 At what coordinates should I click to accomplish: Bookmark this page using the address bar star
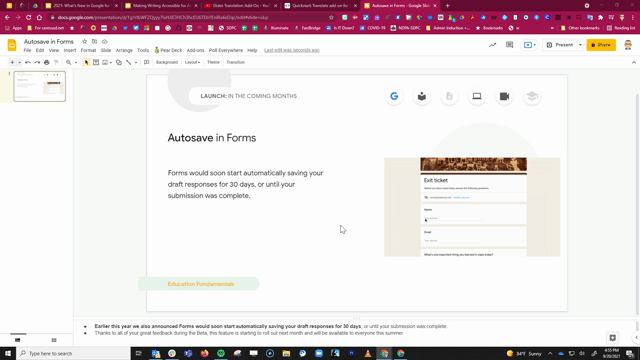coord(331,18)
